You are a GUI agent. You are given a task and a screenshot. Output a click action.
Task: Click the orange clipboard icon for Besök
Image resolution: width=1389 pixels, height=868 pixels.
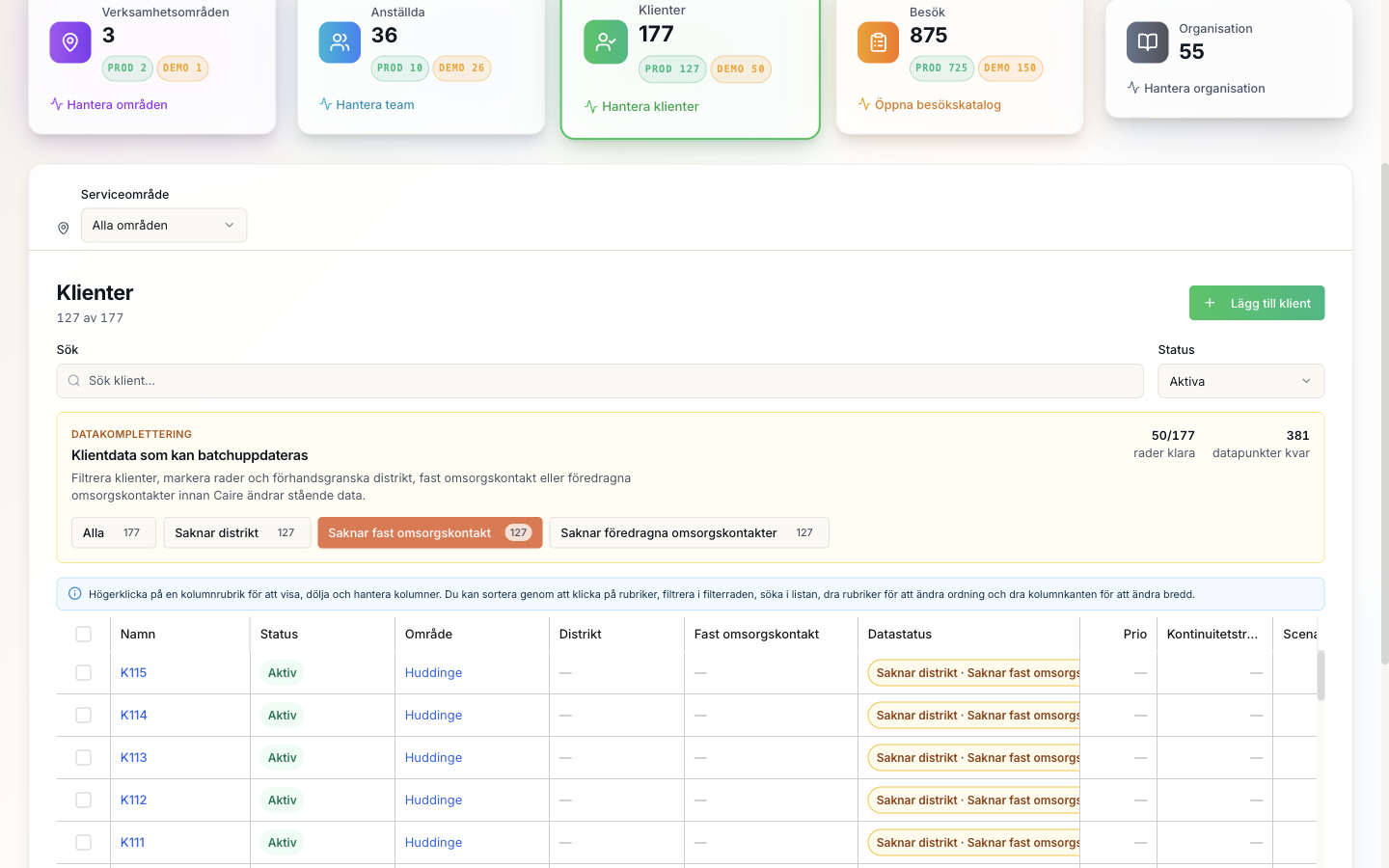click(878, 42)
